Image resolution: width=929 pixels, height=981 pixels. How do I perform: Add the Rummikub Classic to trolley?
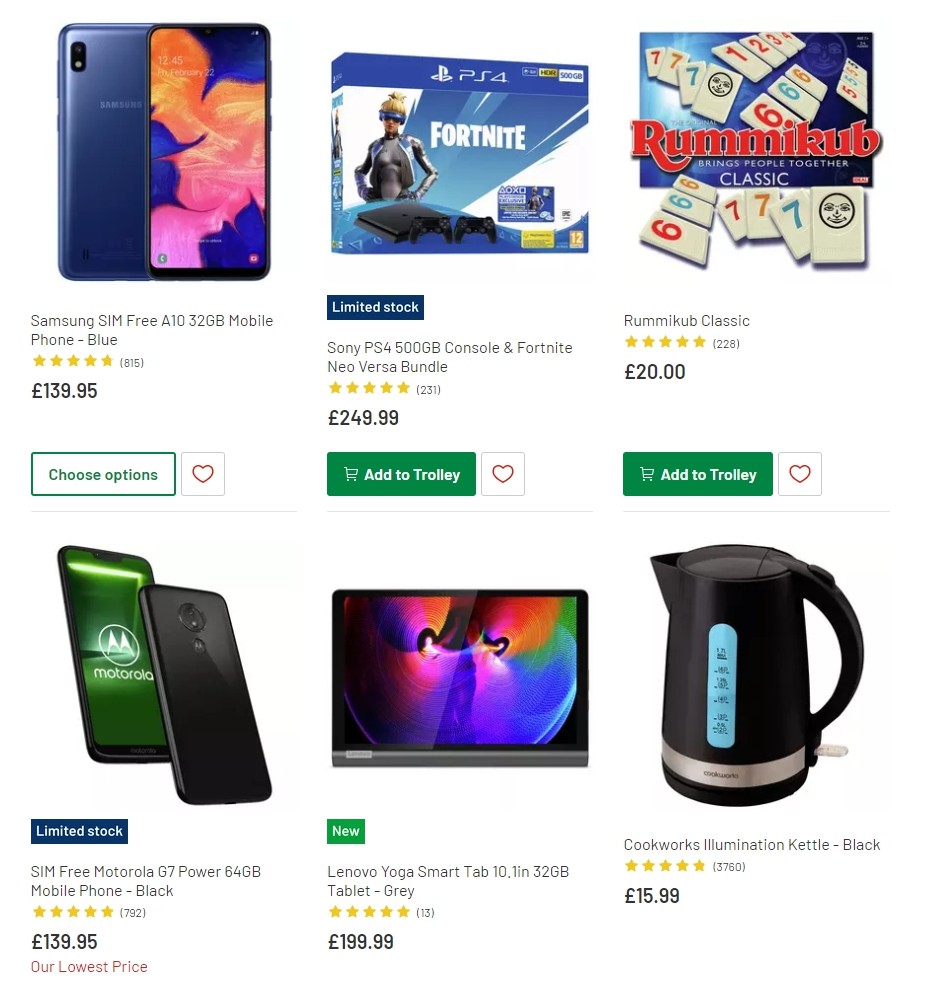coord(697,474)
